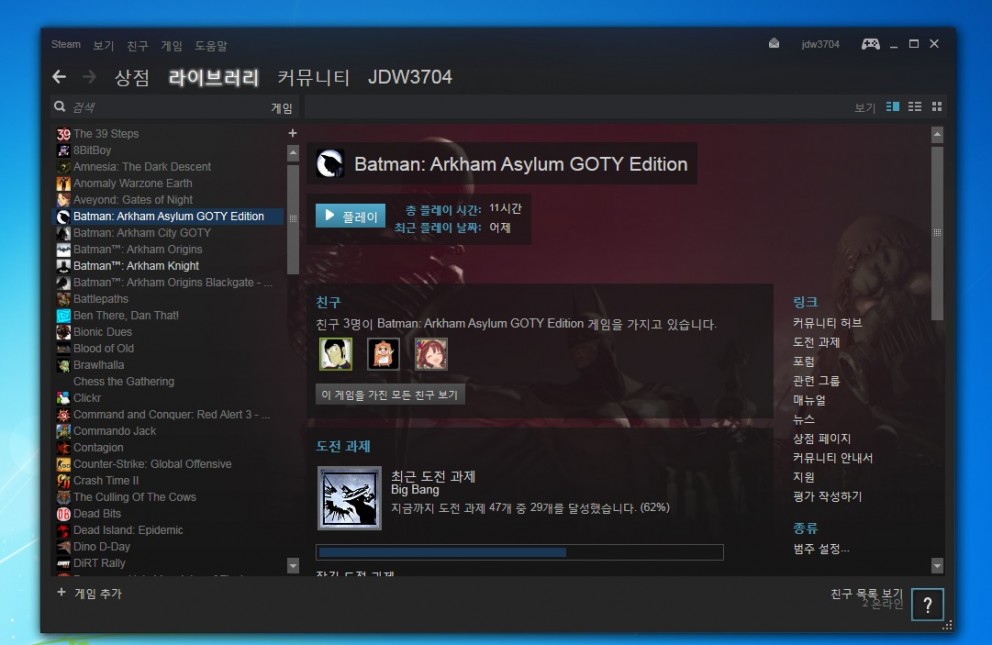Click the Clickr list icon
The width and height of the screenshot is (992, 645).
tap(63, 398)
